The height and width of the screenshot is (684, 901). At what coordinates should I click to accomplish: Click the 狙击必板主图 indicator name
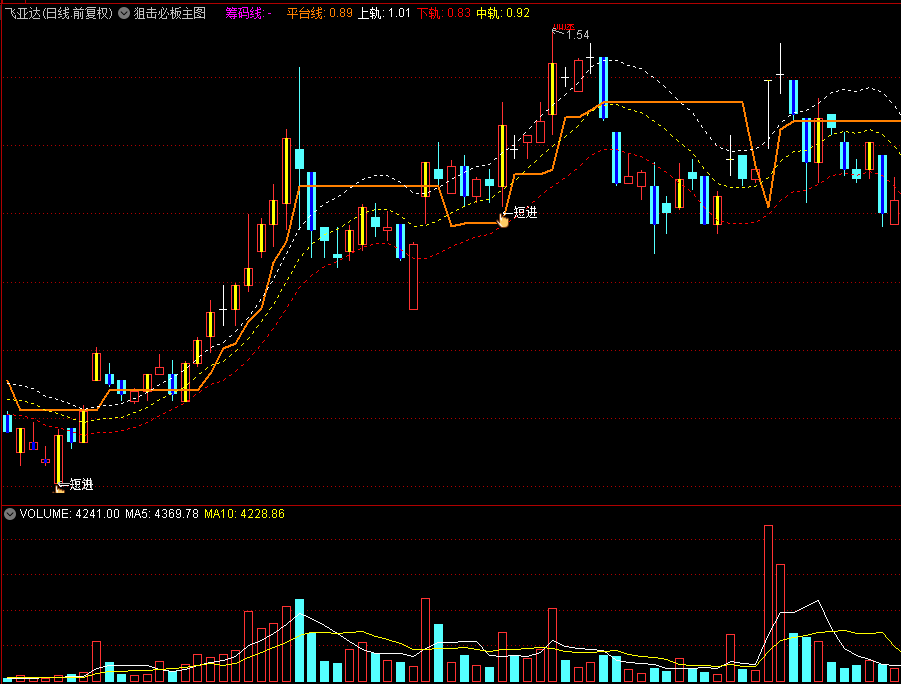click(x=170, y=13)
